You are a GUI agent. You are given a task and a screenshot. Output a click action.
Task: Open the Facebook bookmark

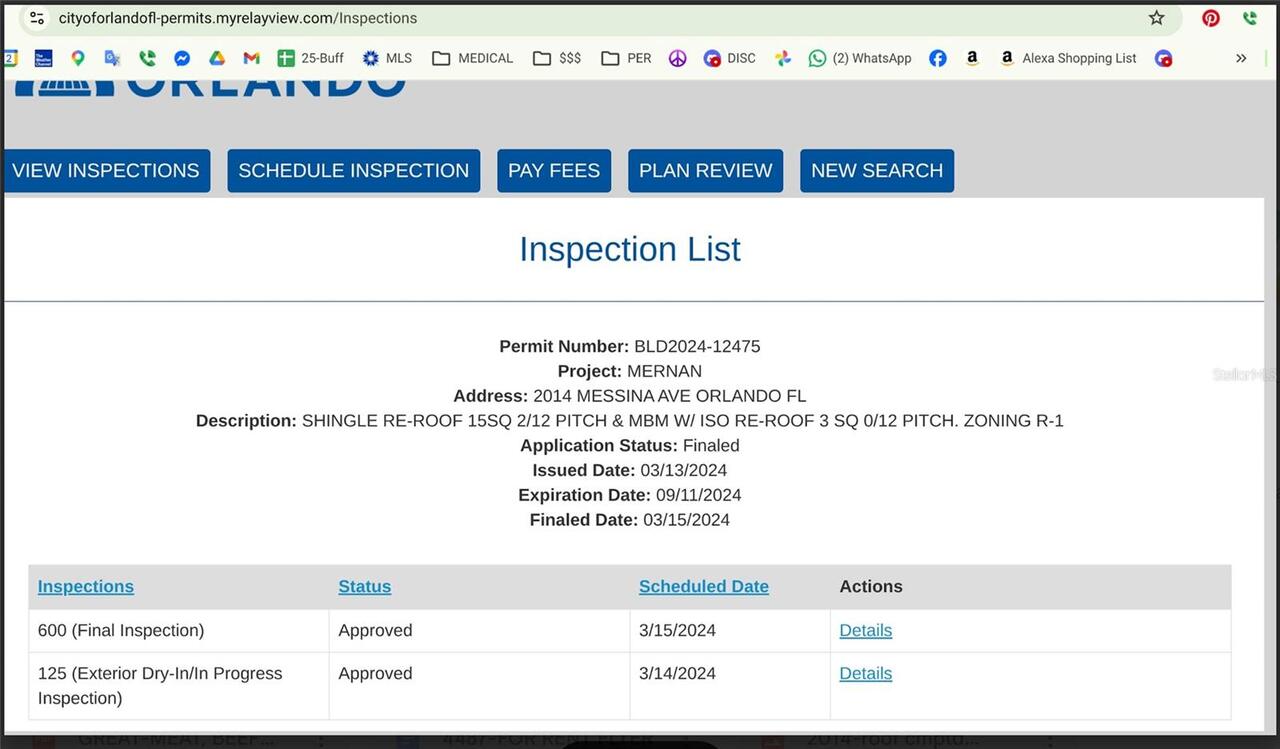point(938,58)
